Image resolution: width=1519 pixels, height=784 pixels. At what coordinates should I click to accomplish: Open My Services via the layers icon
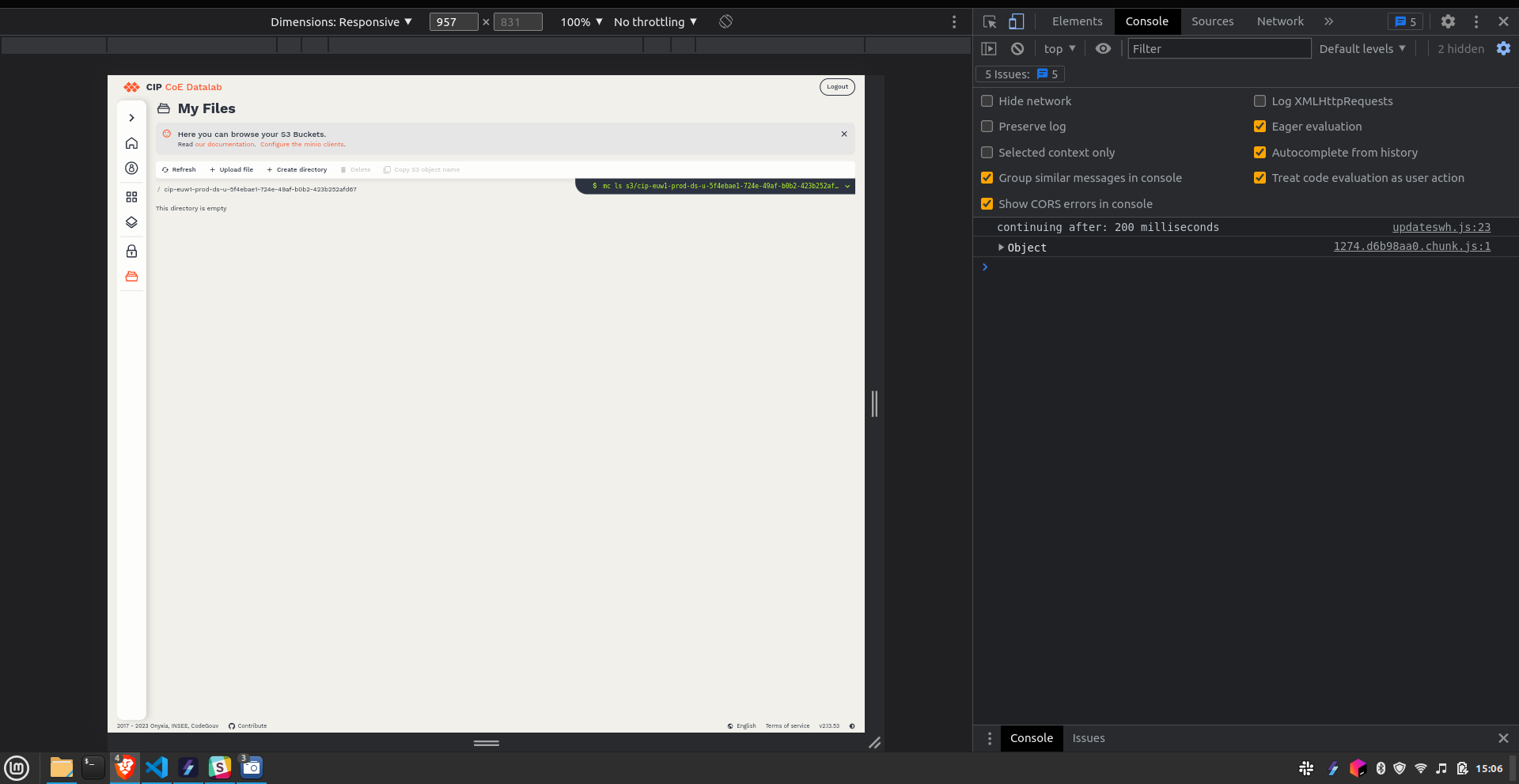131,222
